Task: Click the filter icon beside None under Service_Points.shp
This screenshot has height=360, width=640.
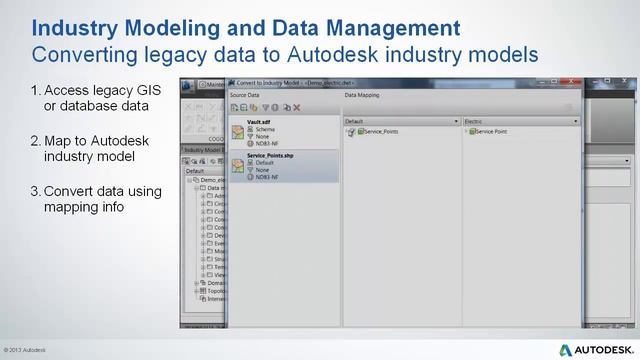Action: 250,170
